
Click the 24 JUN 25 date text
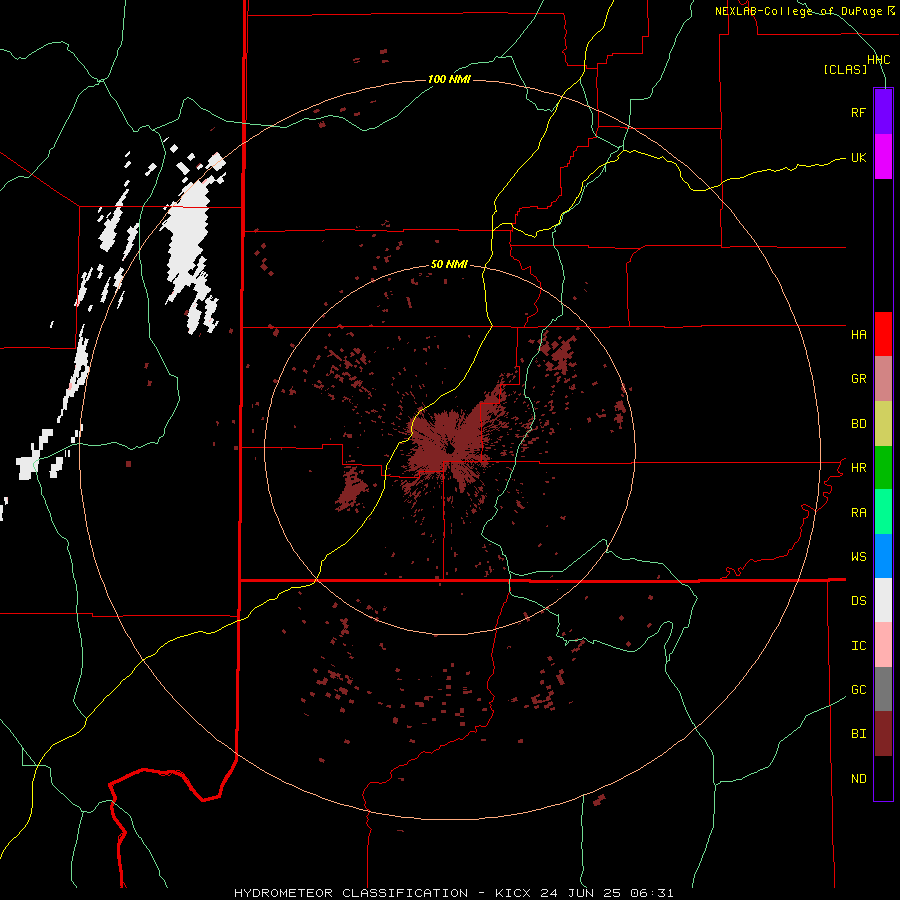(x=580, y=893)
